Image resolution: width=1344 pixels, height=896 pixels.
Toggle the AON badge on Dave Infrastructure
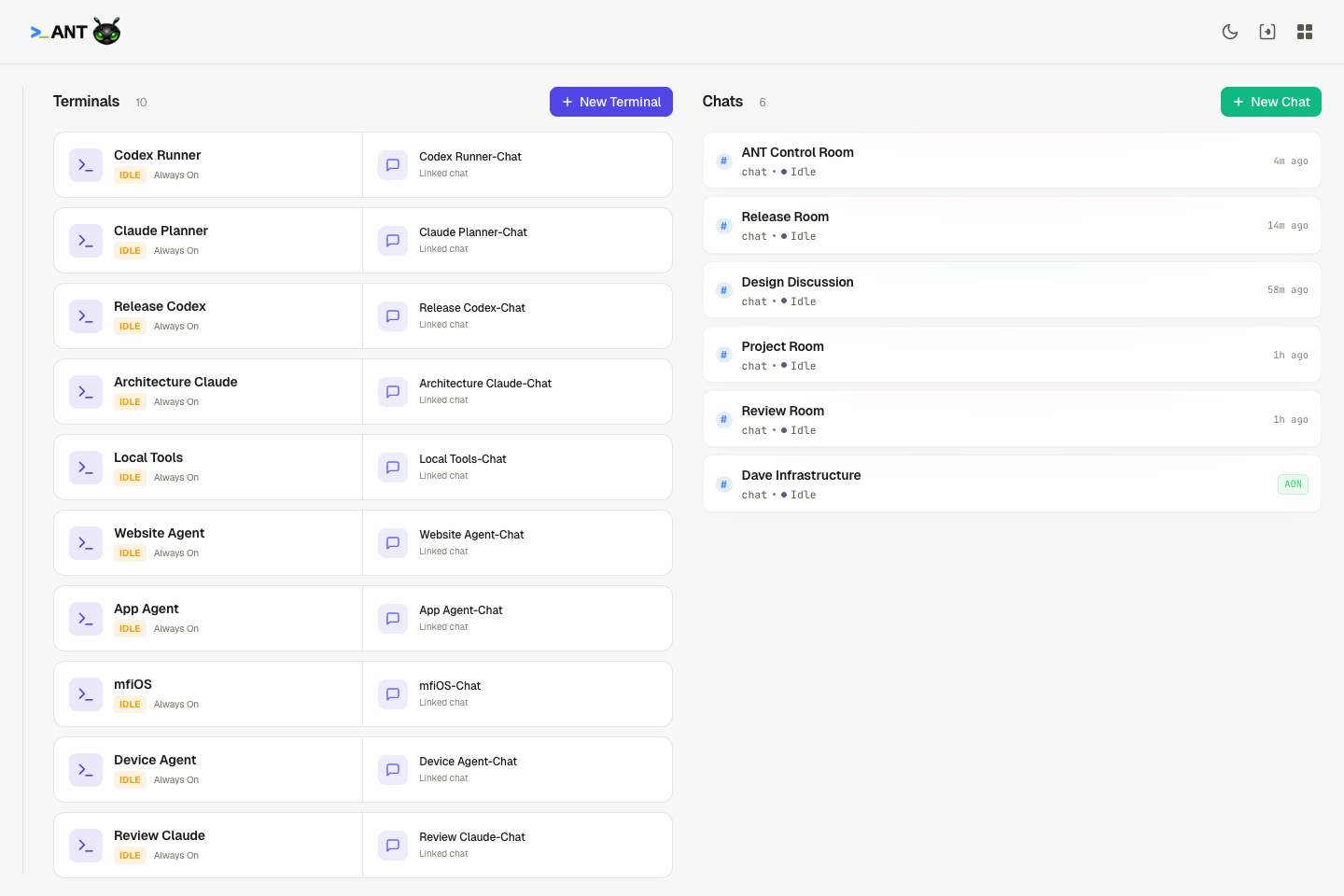(x=1293, y=483)
